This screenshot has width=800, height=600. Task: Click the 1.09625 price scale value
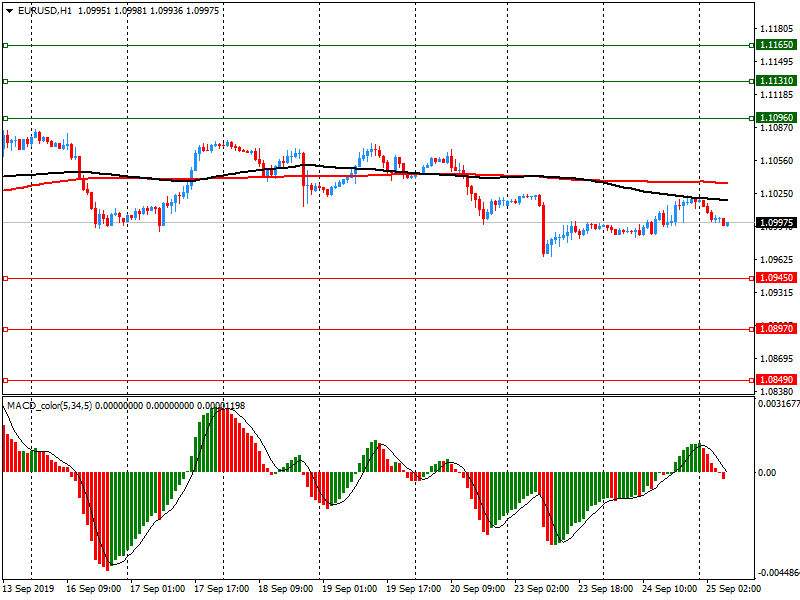click(x=777, y=260)
